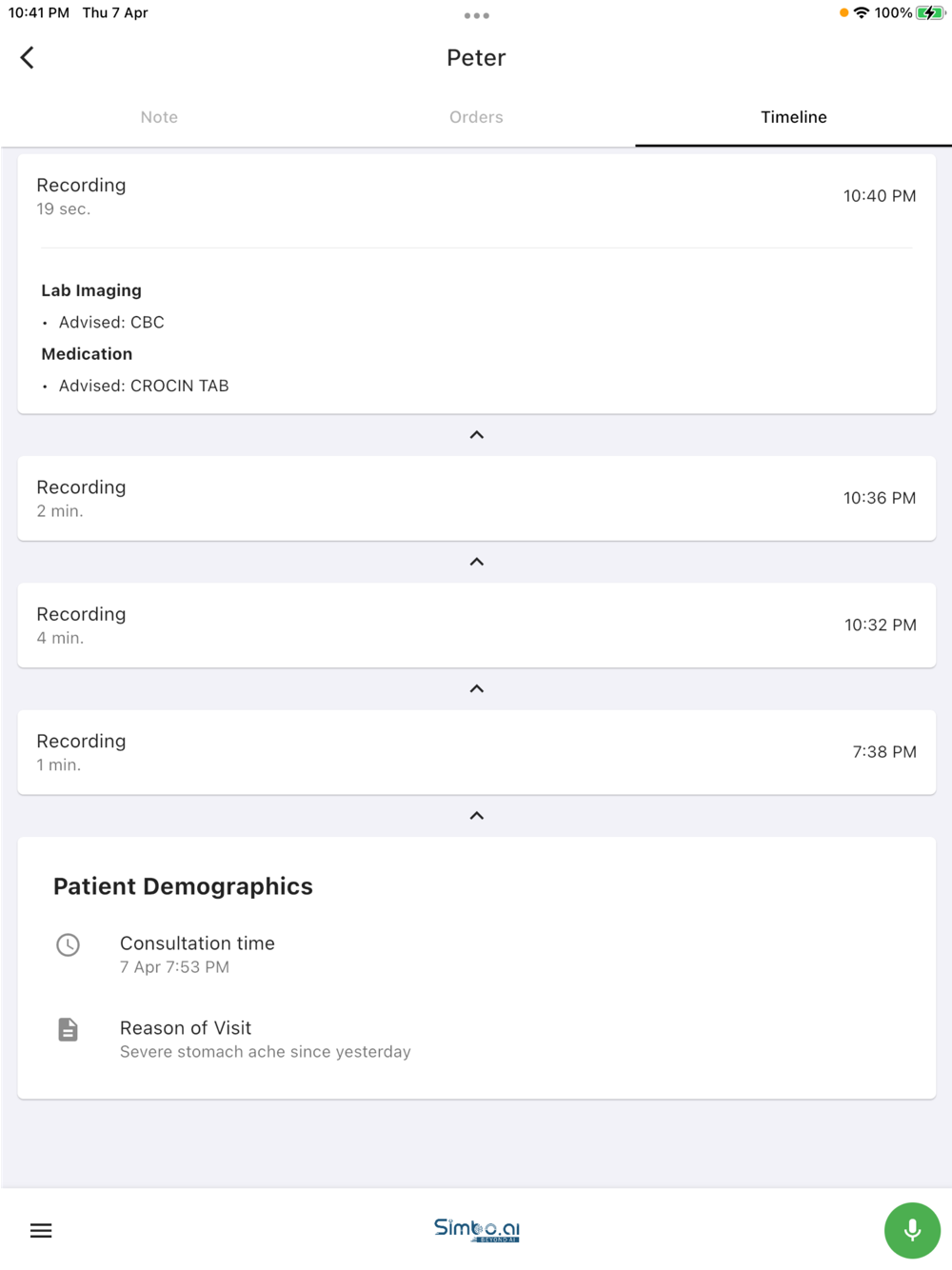This screenshot has height=1270, width=952.
Task: Tap the Simbo.ai logo
Action: [476, 1229]
